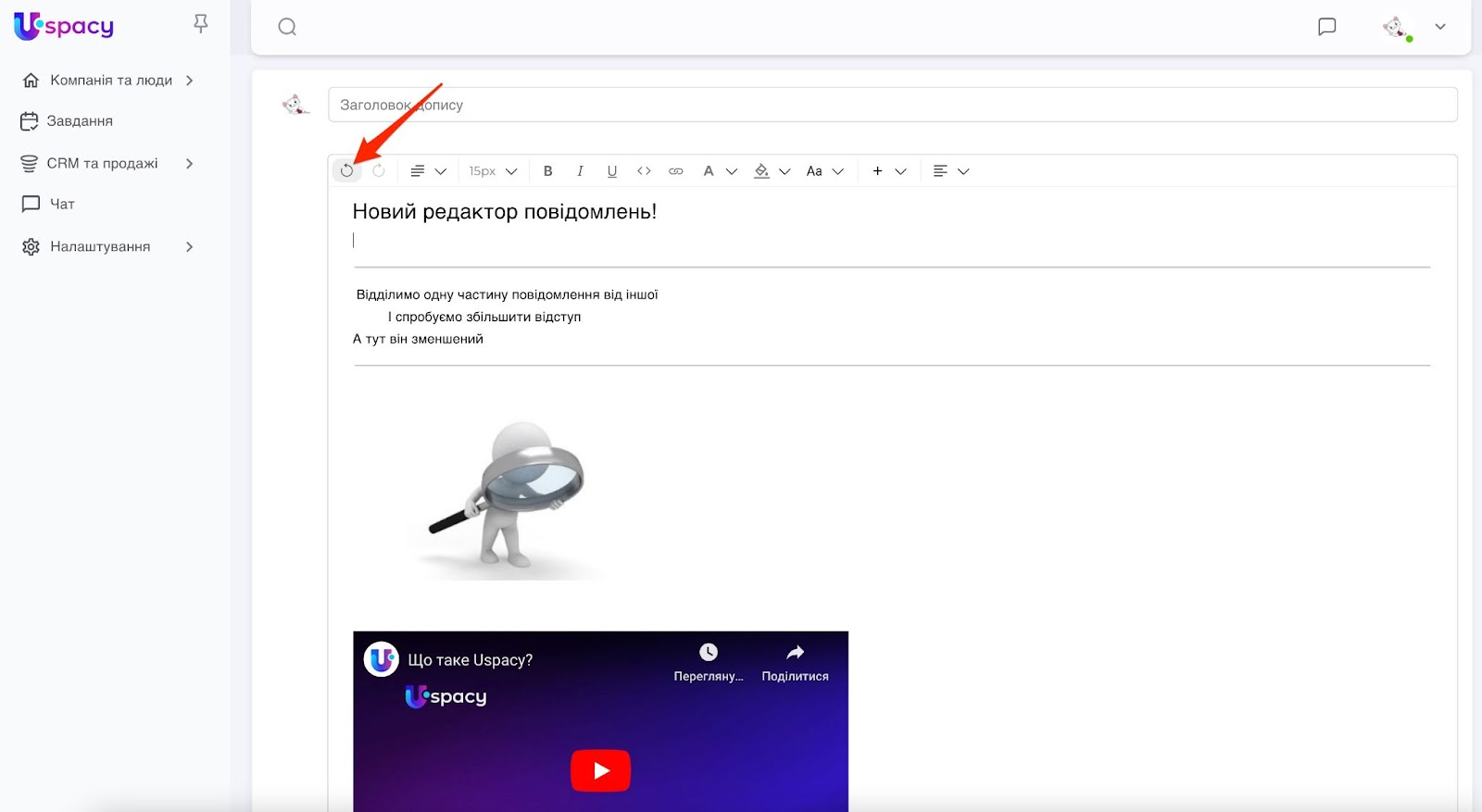Open the text color dropdown
1482x812 pixels.
(719, 171)
